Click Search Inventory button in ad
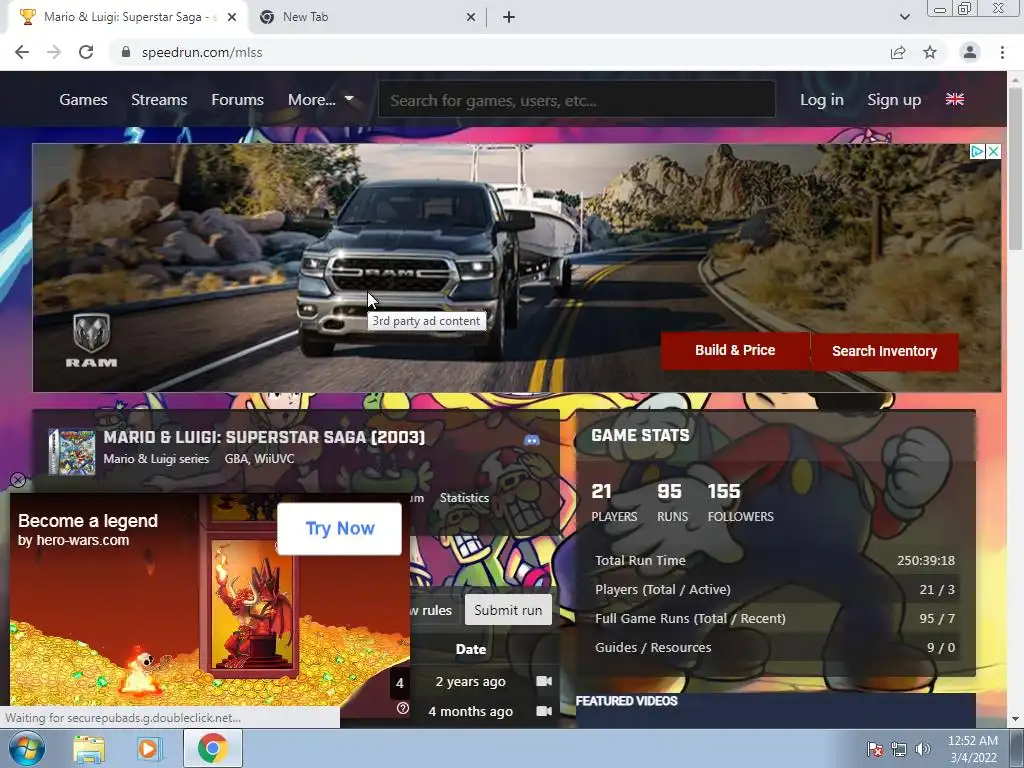This screenshot has height=768, width=1024. point(885,351)
